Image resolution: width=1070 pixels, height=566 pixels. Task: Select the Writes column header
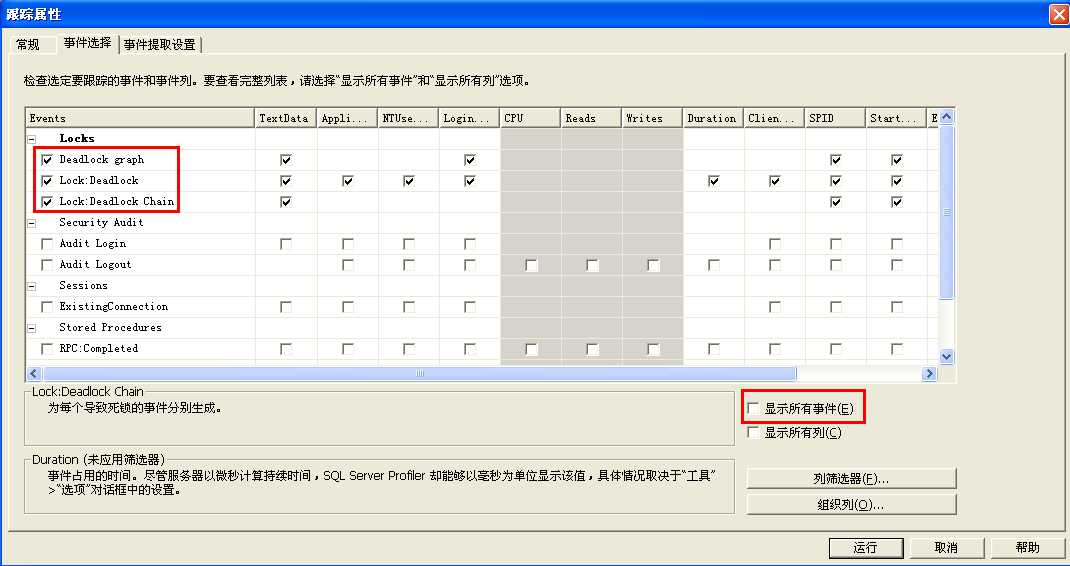[x=652, y=118]
